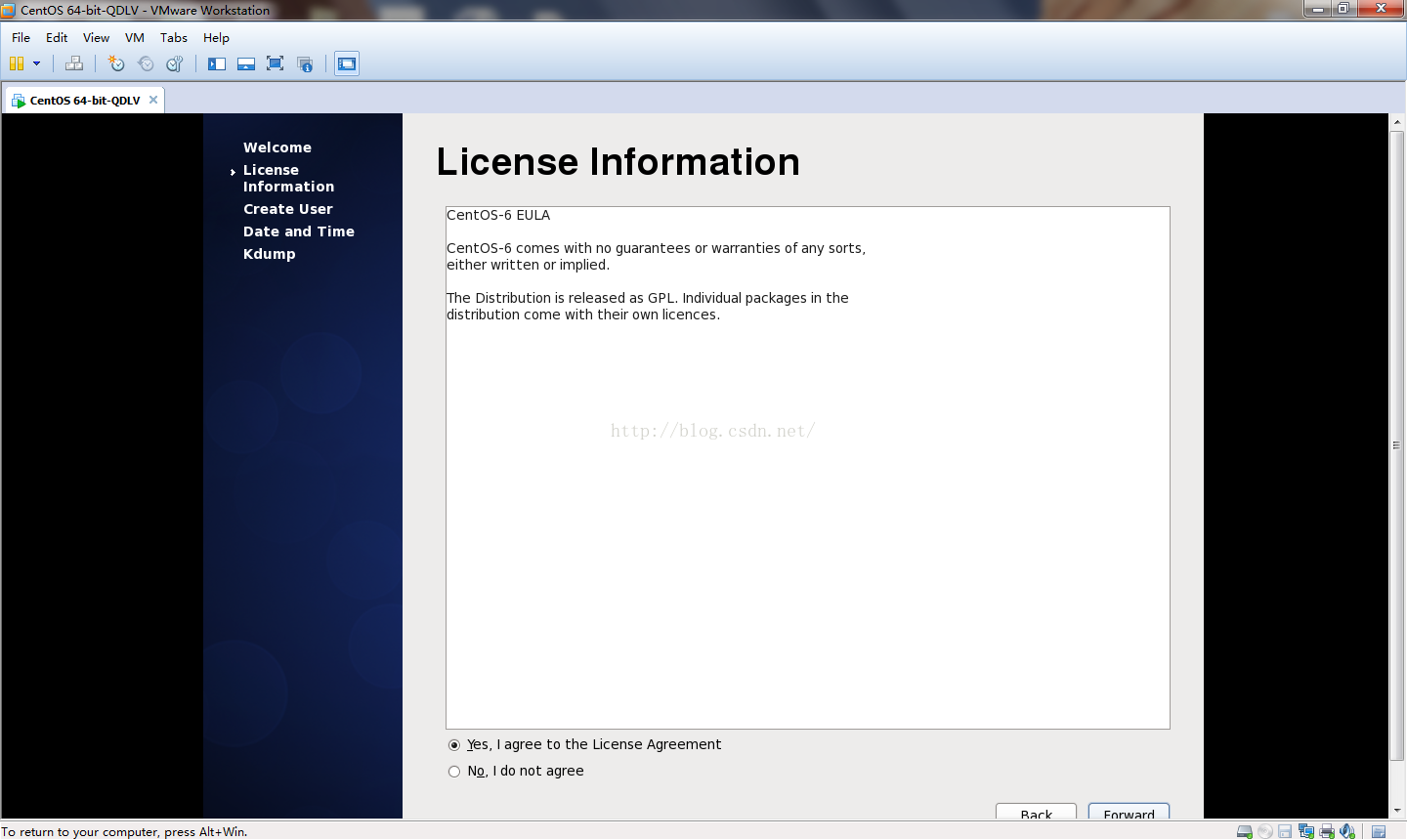Click the console view icon
This screenshot has height=840, width=1407.
coord(347,63)
